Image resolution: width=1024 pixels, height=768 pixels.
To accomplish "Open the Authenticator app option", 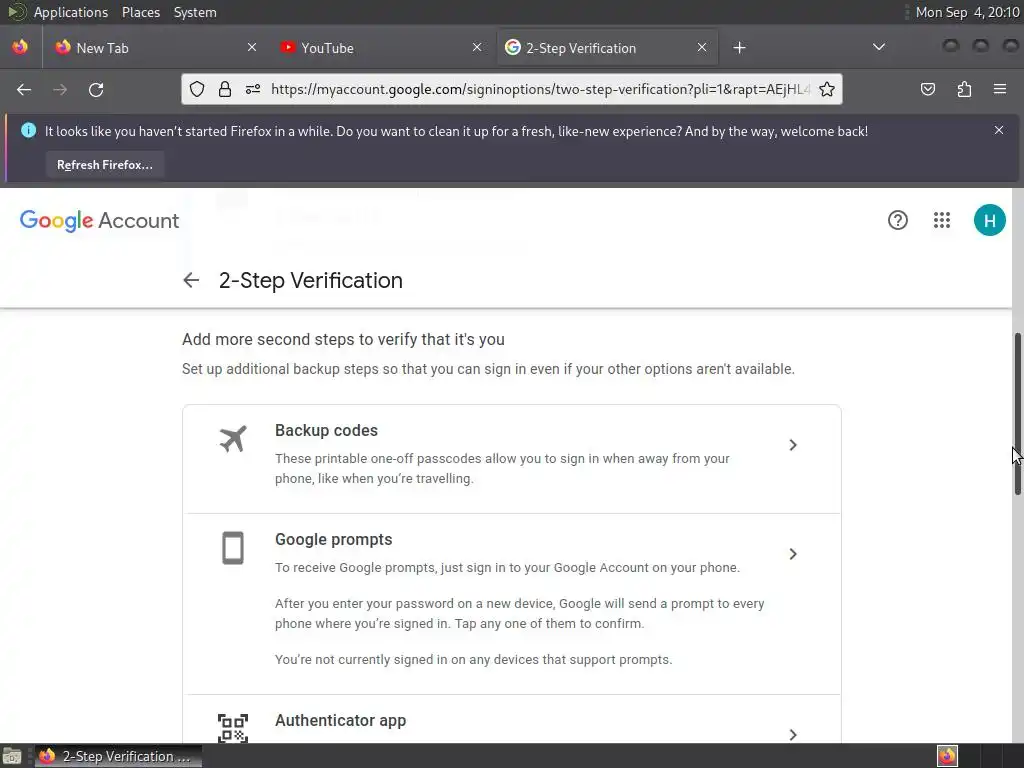I will pos(512,719).
